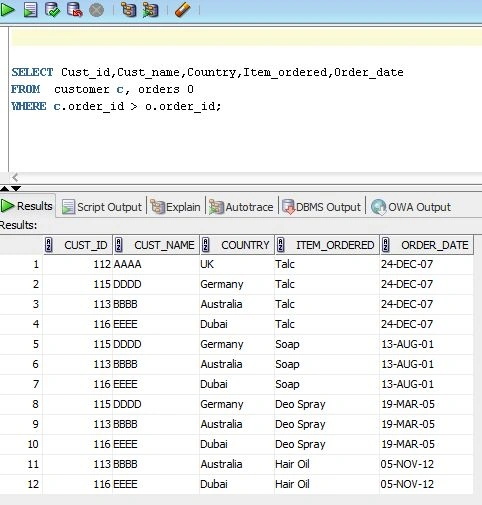
Task: Sort by CUST_ID column header
Action: tap(78, 245)
